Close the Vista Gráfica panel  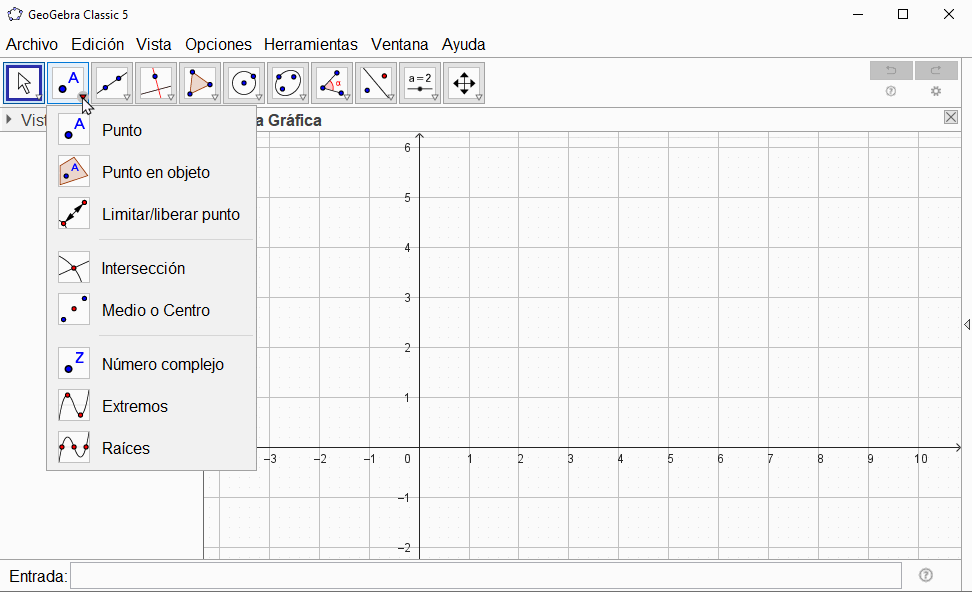[x=950, y=117]
